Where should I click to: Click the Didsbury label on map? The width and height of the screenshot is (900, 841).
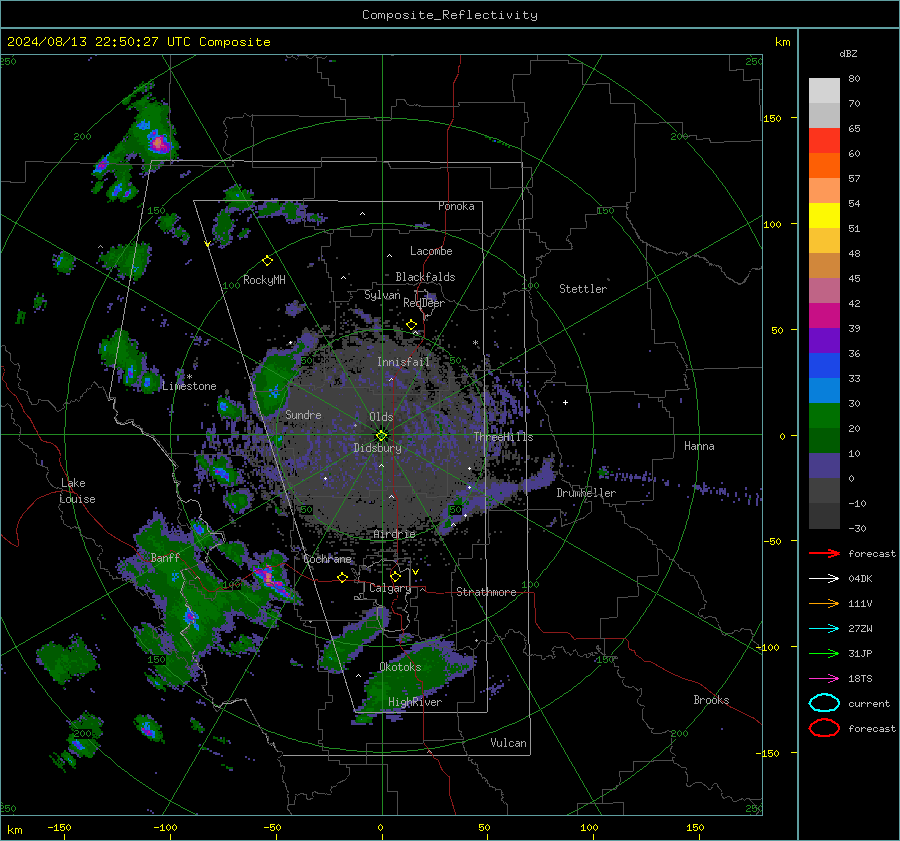pyautogui.click(x=377, y=448)
